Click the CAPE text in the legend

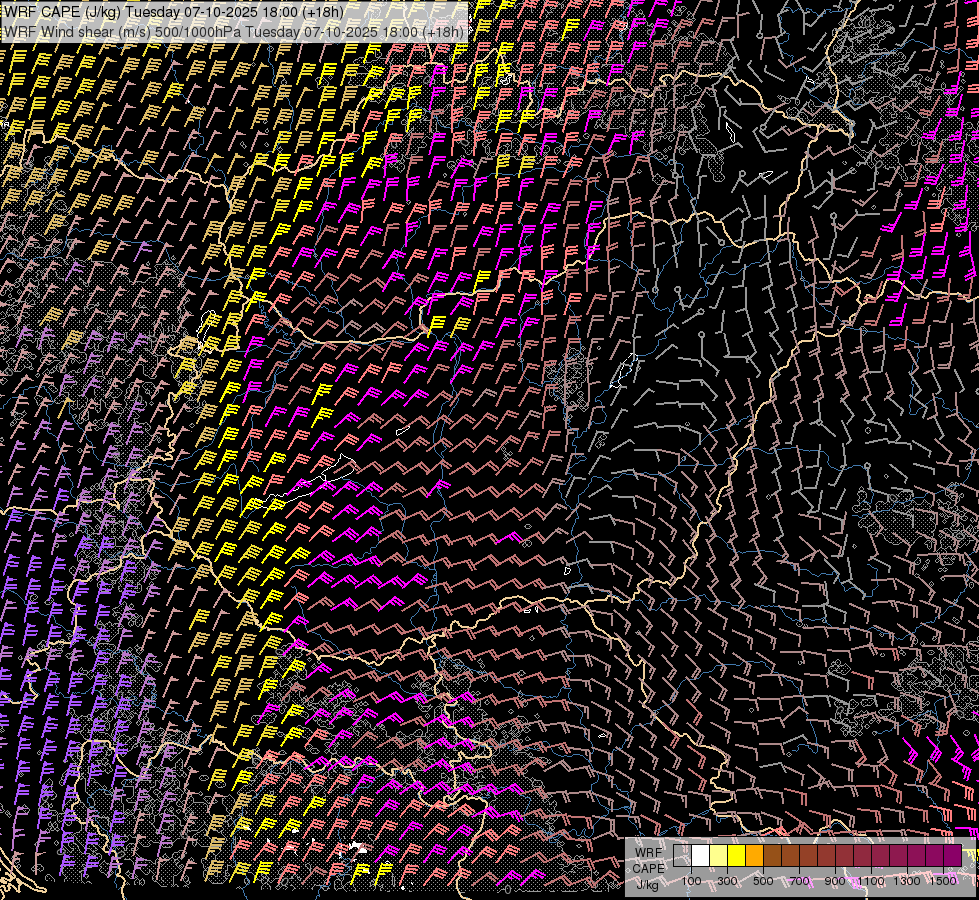(648, 868)
